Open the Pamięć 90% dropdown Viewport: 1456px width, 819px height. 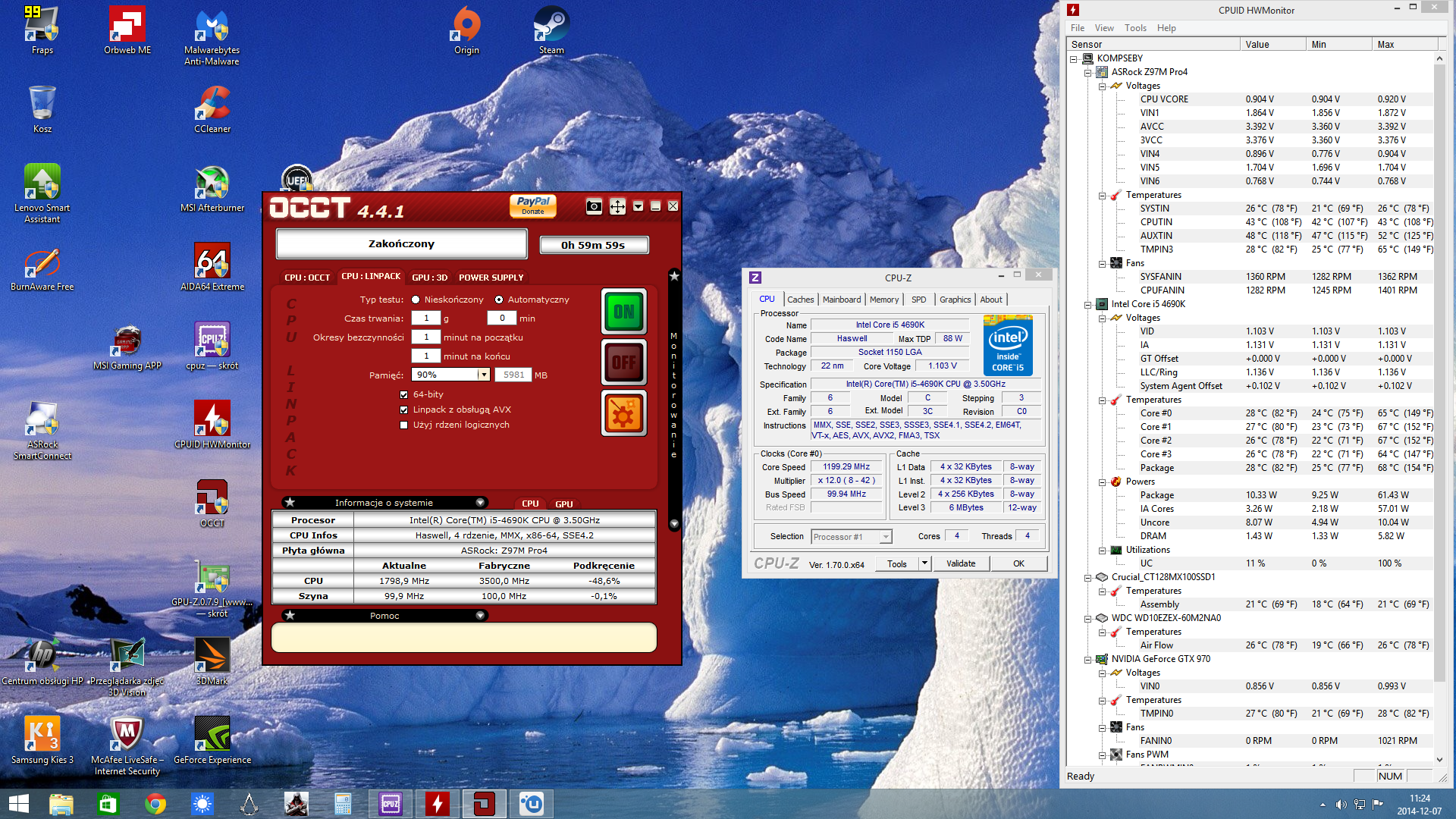pyautogui.click(x=483, y=375)
